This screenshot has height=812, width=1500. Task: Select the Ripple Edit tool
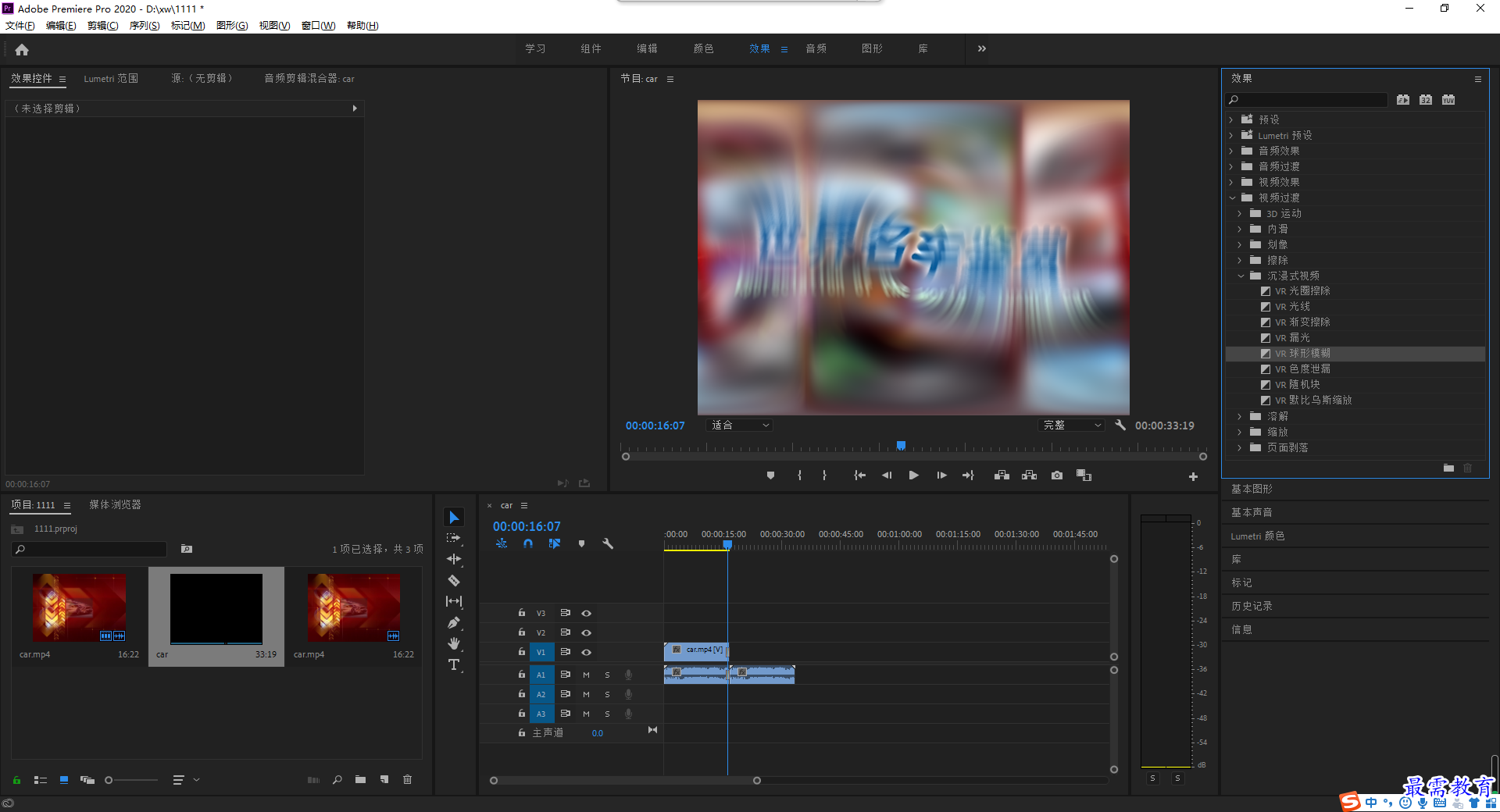pos(454,560)
